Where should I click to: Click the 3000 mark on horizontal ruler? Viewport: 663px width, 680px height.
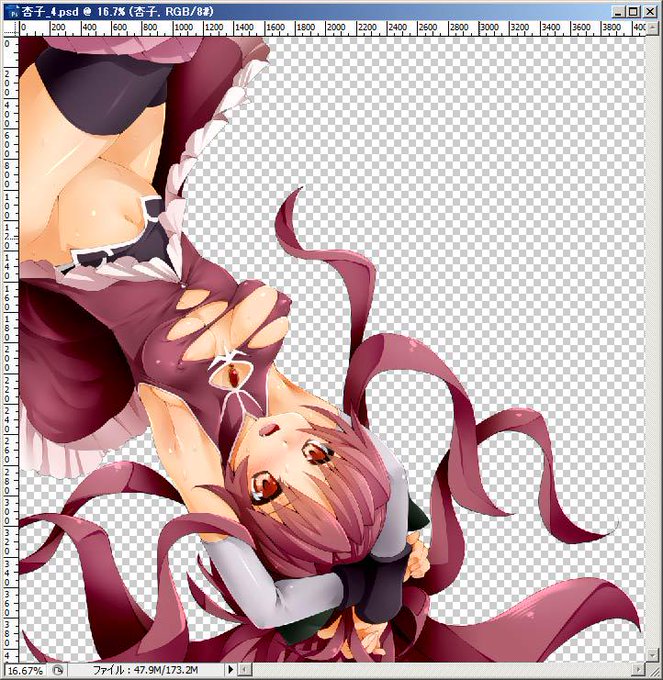[x=489, y=27]
